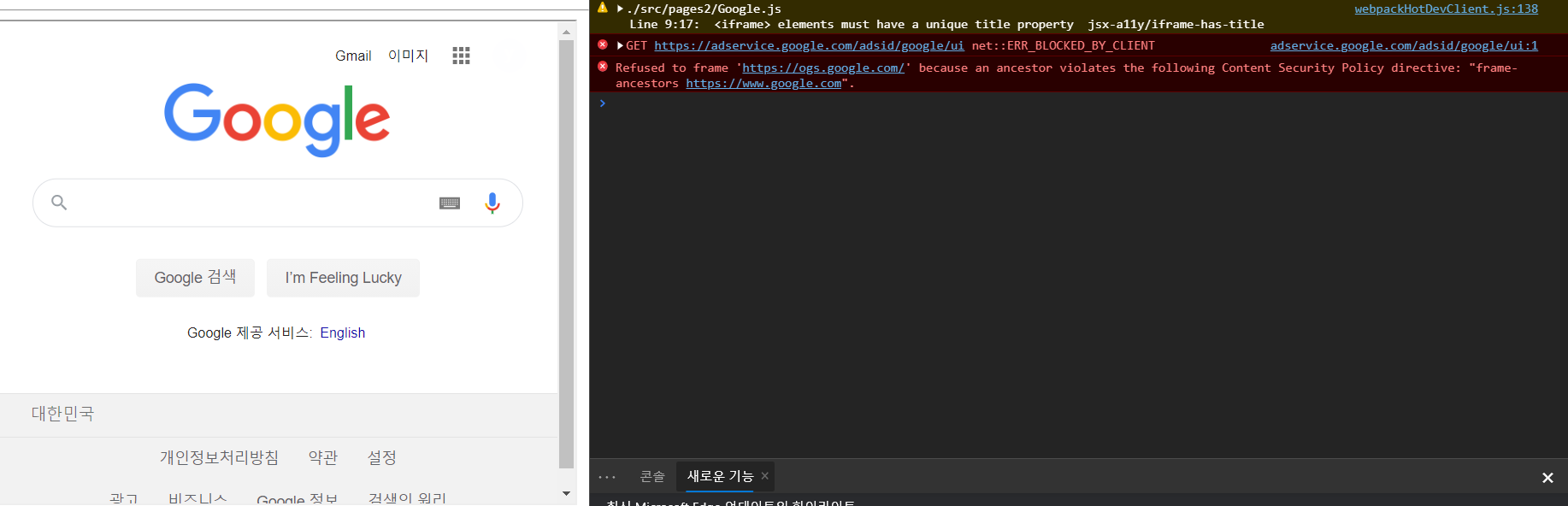Open the https://ogs.google.com/ link in error
The width and height of the screenshot is (1568, 506).
point(822,68)
